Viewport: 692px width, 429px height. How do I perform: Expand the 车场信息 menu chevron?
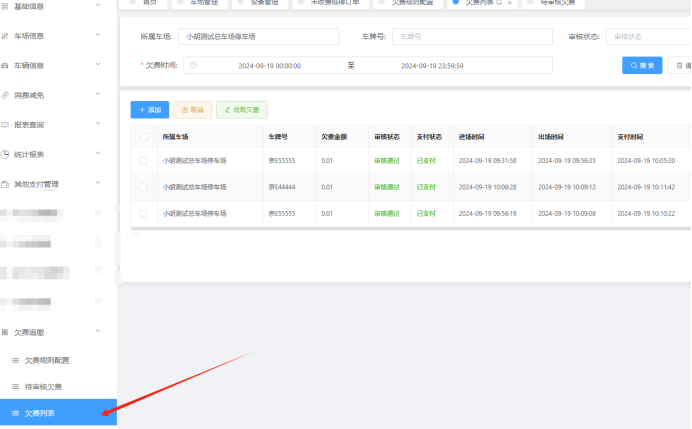[98, 34]
